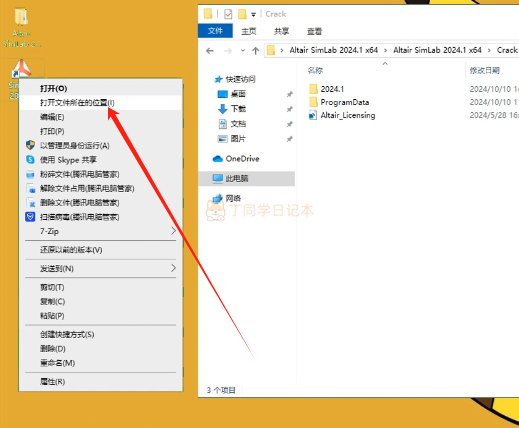
Task: Open the recent locations dropdown
Action: click(x=243, y=51)
